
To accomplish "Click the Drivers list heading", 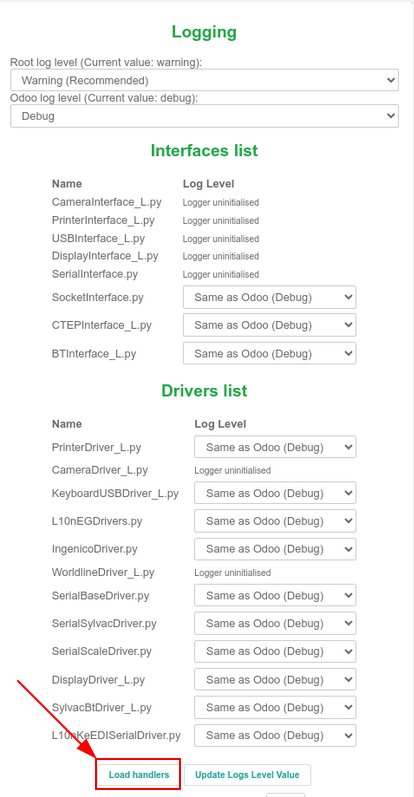I will 204,390.
